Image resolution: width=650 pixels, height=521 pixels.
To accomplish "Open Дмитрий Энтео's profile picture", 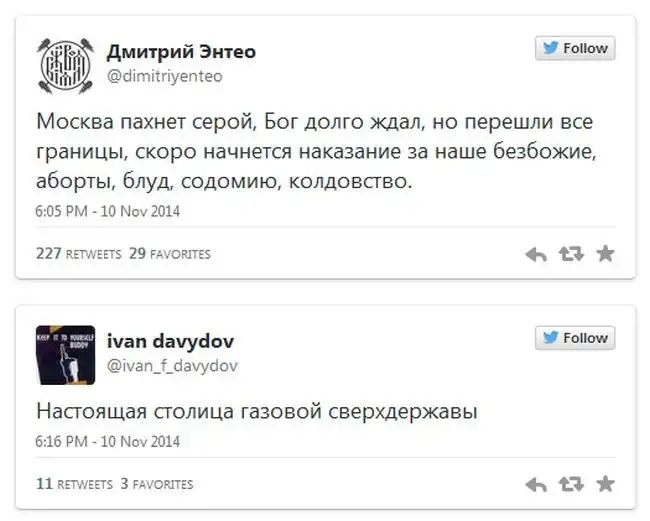I will coord(65,65).
